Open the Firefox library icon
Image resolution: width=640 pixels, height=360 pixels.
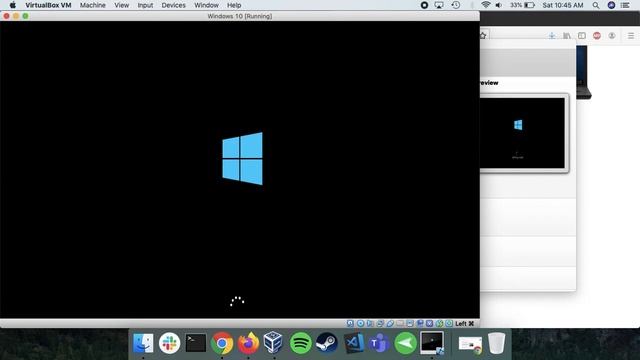click(x=567, y=36)
